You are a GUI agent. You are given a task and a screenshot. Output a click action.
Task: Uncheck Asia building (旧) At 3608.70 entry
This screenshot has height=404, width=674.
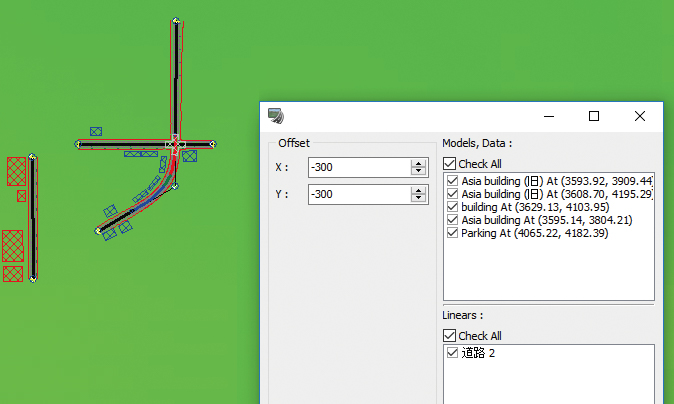pos(452,194)
